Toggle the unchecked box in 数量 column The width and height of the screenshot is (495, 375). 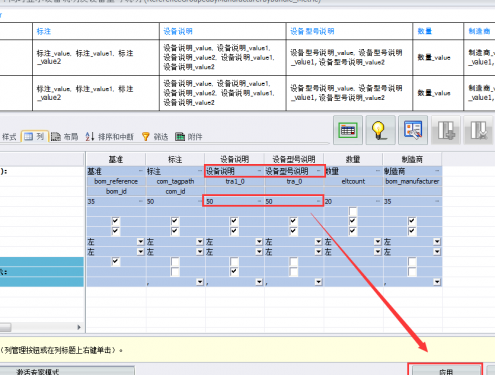(353, 211)
